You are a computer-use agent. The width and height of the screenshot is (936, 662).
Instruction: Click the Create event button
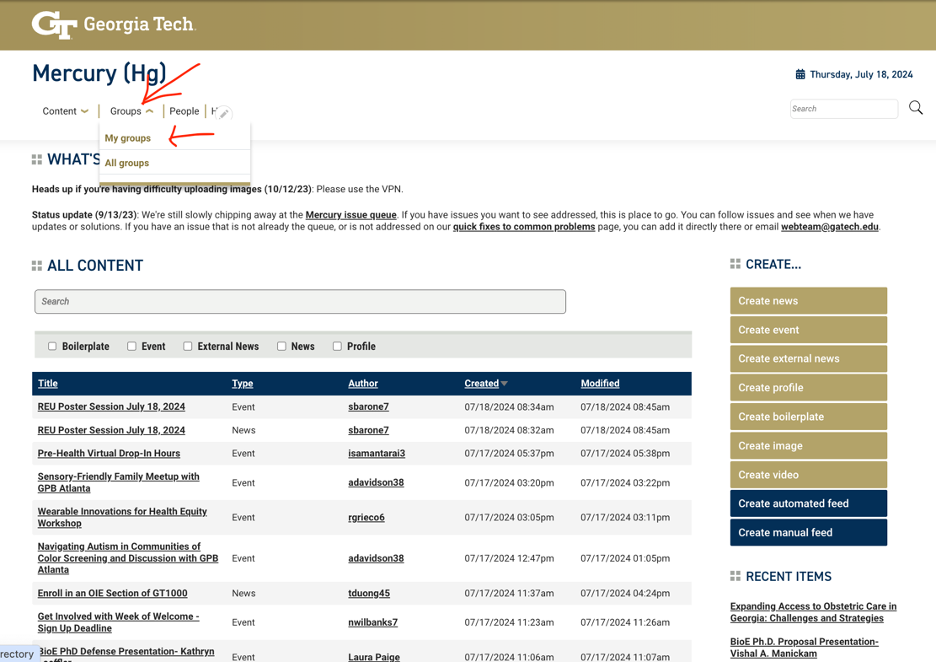[x=808, y=330]
